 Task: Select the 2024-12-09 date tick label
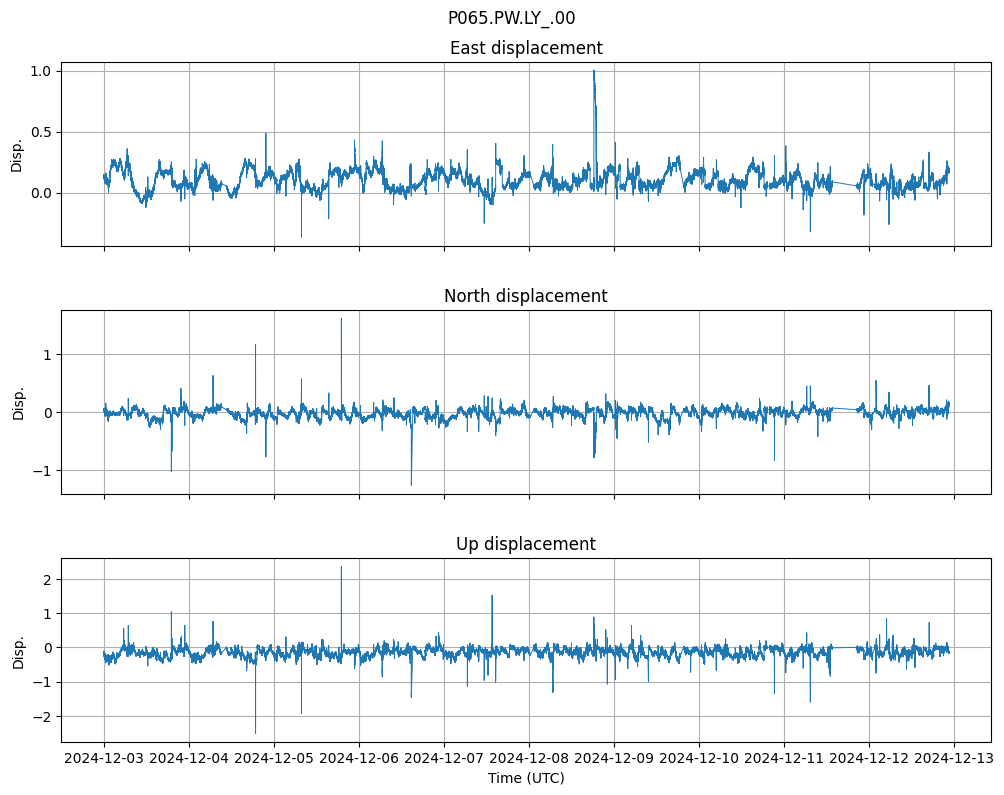tap(614, 758)
